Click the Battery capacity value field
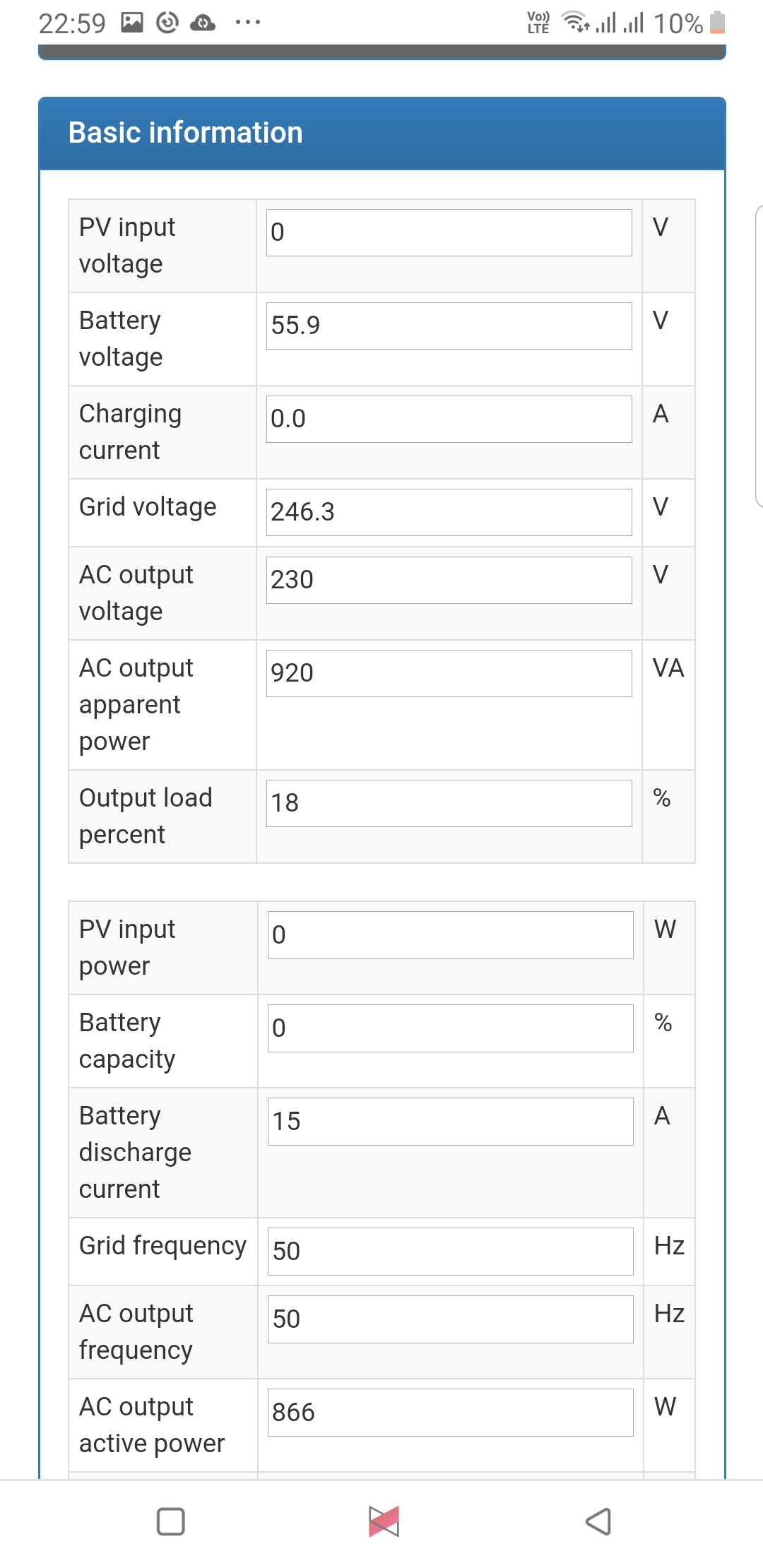 point(450,1028)
